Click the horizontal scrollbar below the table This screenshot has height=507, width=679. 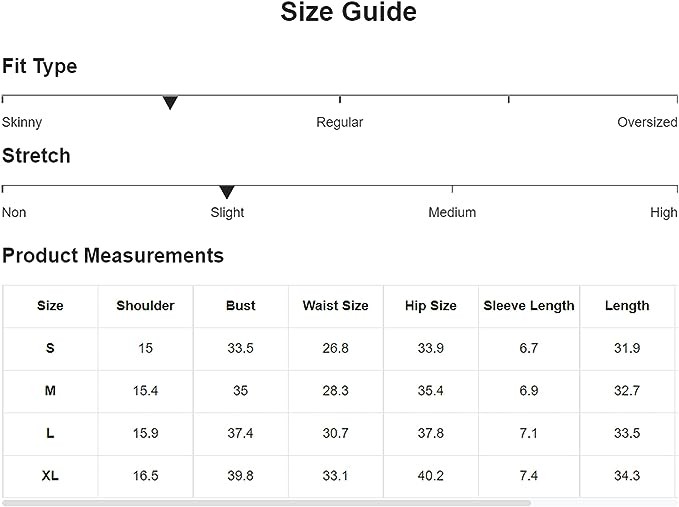266,503
